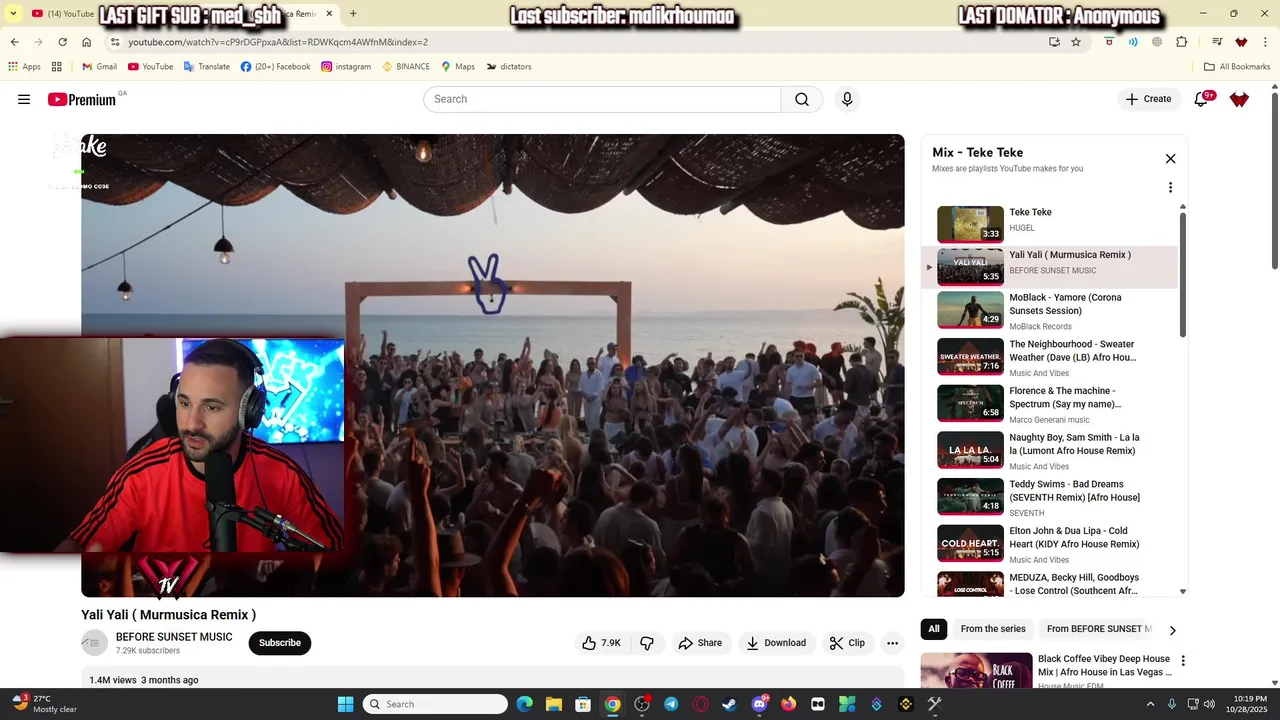Like the video with thumbs up
Screen dimensions: 1280x720
click(x=601, y=643)
